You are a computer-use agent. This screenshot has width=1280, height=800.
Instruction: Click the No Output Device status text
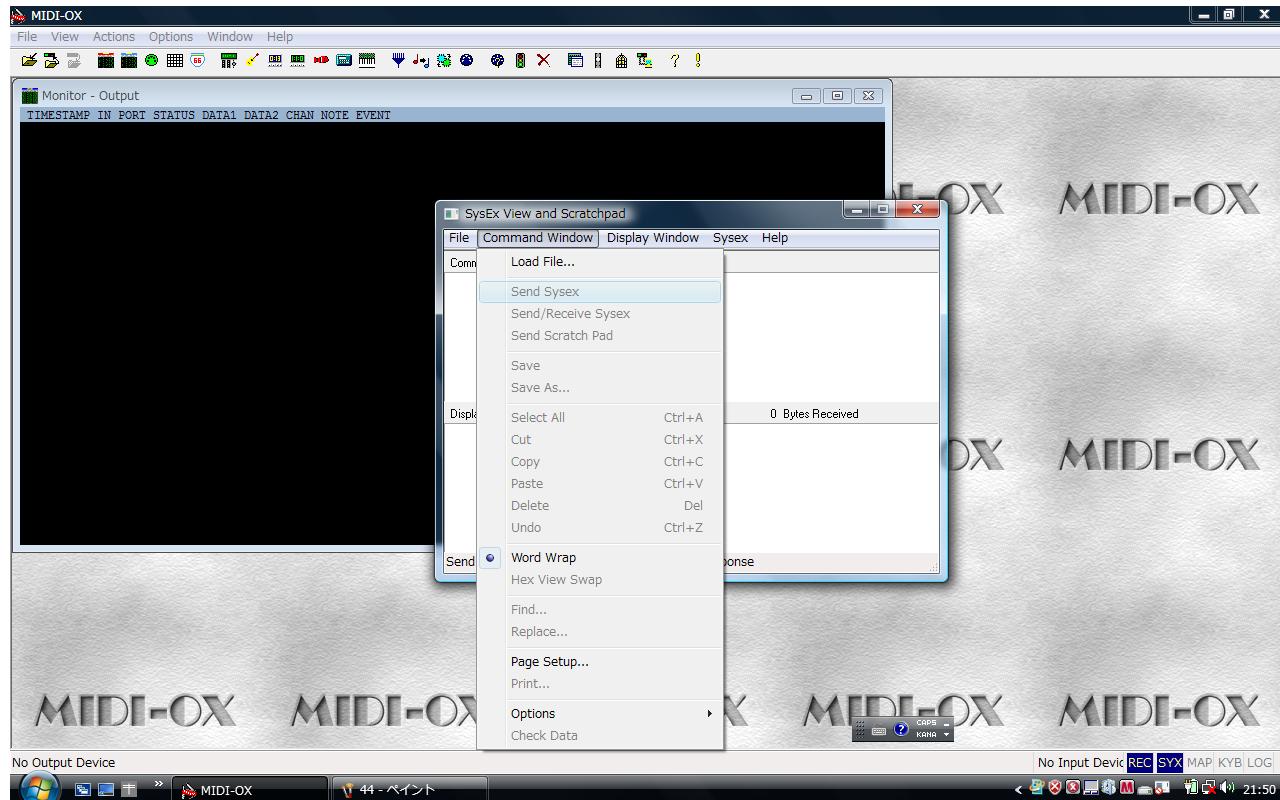click(x=64, y=763)
